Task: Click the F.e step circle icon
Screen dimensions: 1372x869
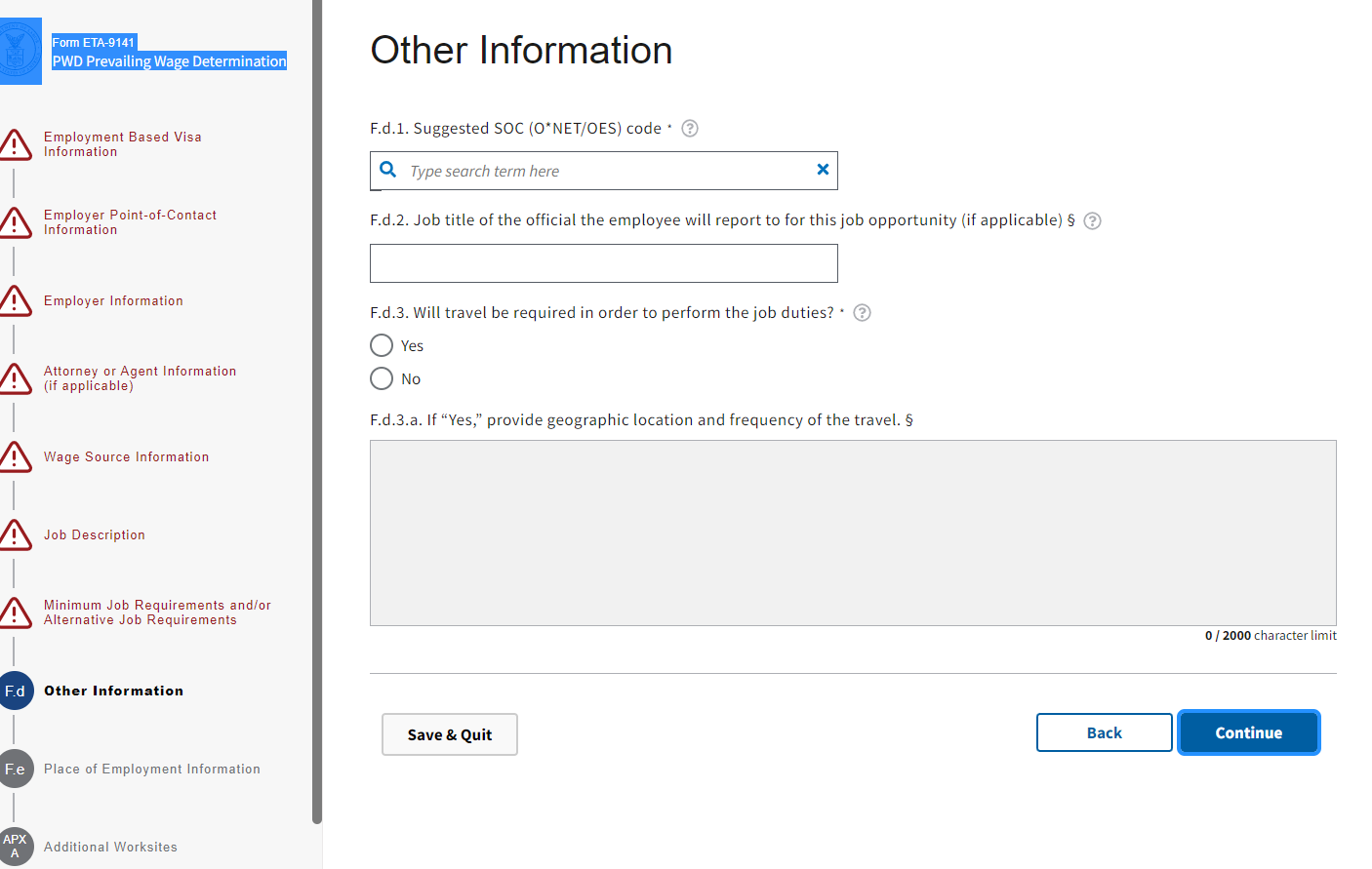Action: click(16, 769)
